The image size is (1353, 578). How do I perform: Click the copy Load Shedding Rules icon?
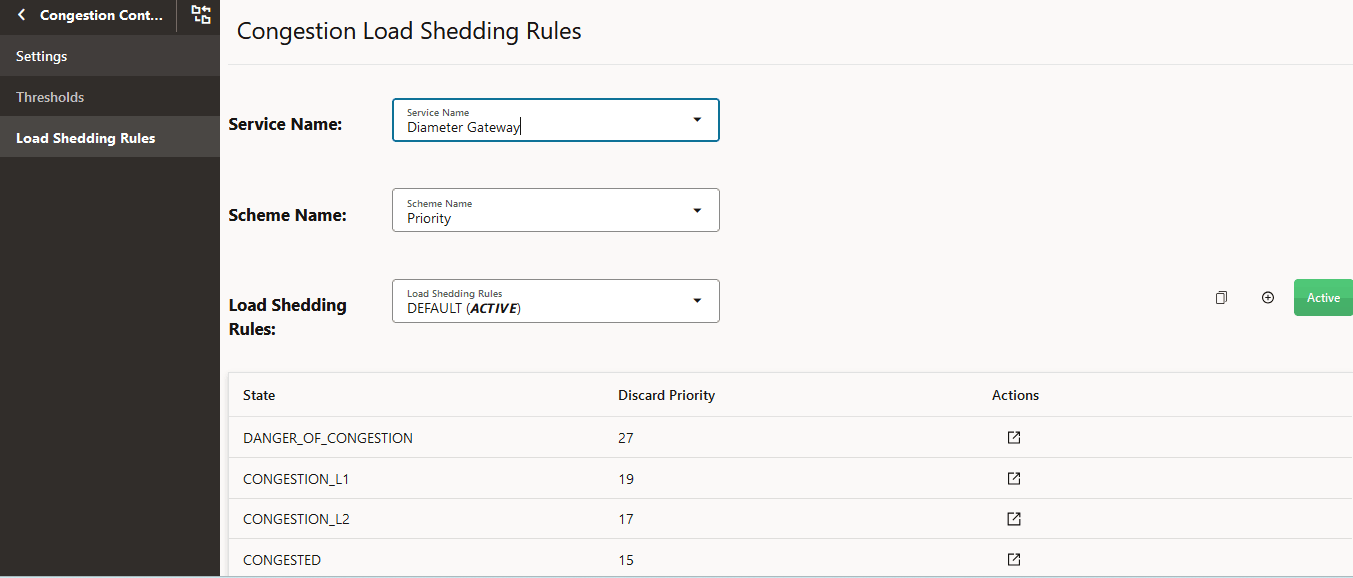pos(1221,297)
